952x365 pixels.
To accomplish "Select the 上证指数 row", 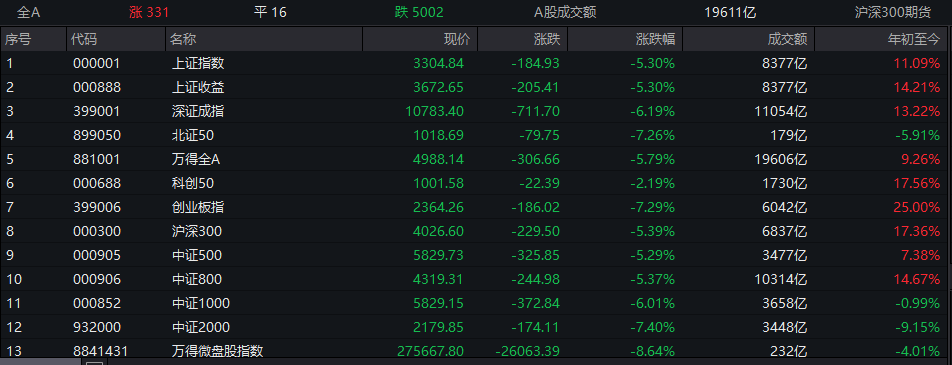I will [x=476, y=63].
